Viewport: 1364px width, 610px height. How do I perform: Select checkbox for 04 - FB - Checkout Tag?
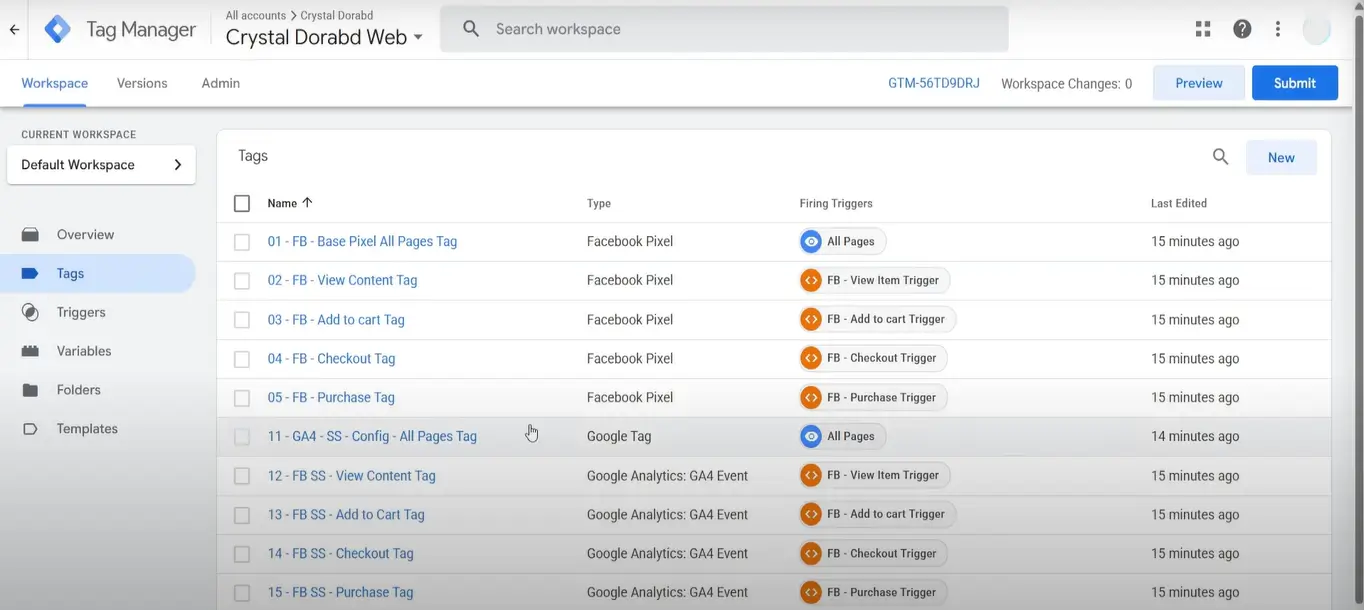pos(242,359)
